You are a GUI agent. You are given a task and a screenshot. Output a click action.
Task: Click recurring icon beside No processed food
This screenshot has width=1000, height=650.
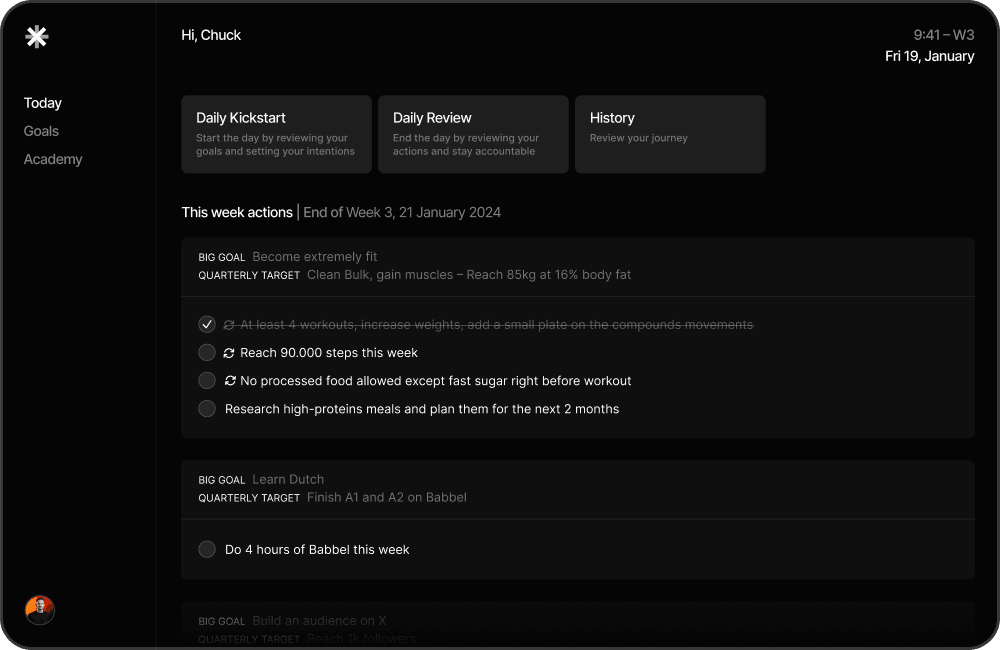[229, 381]
